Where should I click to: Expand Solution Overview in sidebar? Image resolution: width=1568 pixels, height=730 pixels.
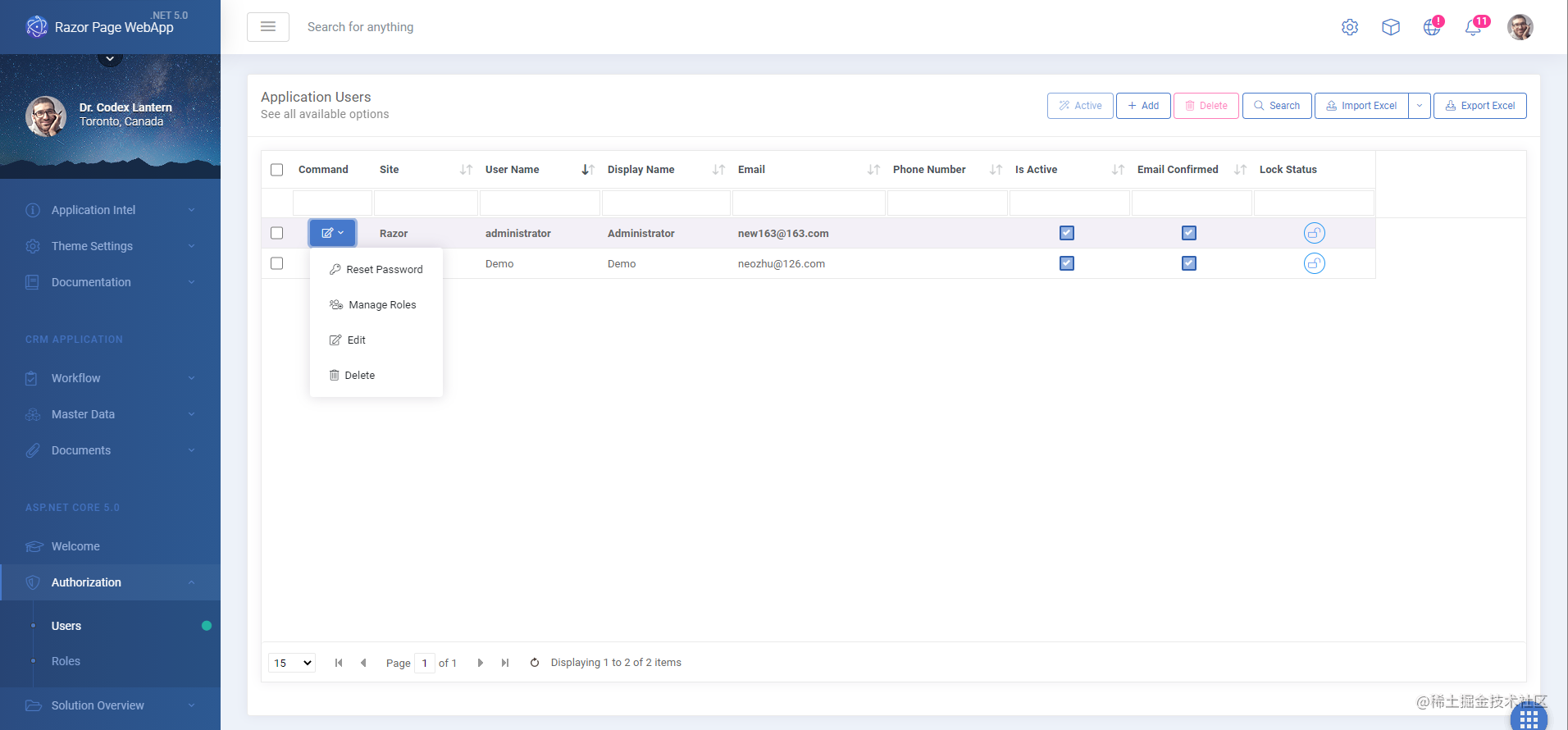(x=110, y=705)
